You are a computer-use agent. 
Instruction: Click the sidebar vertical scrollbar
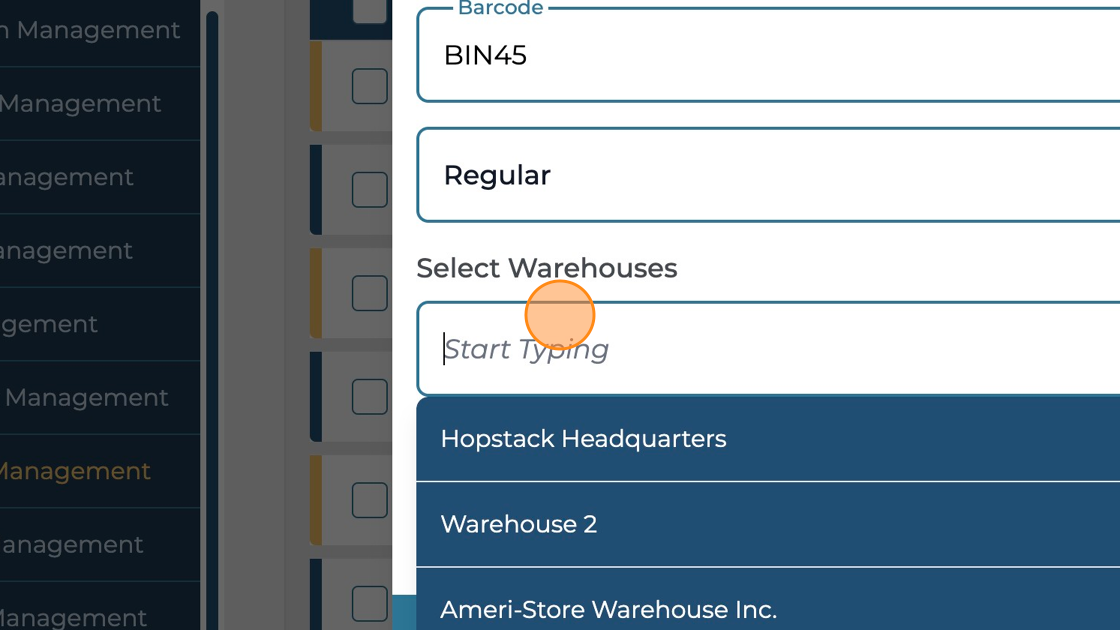(212, 300)
